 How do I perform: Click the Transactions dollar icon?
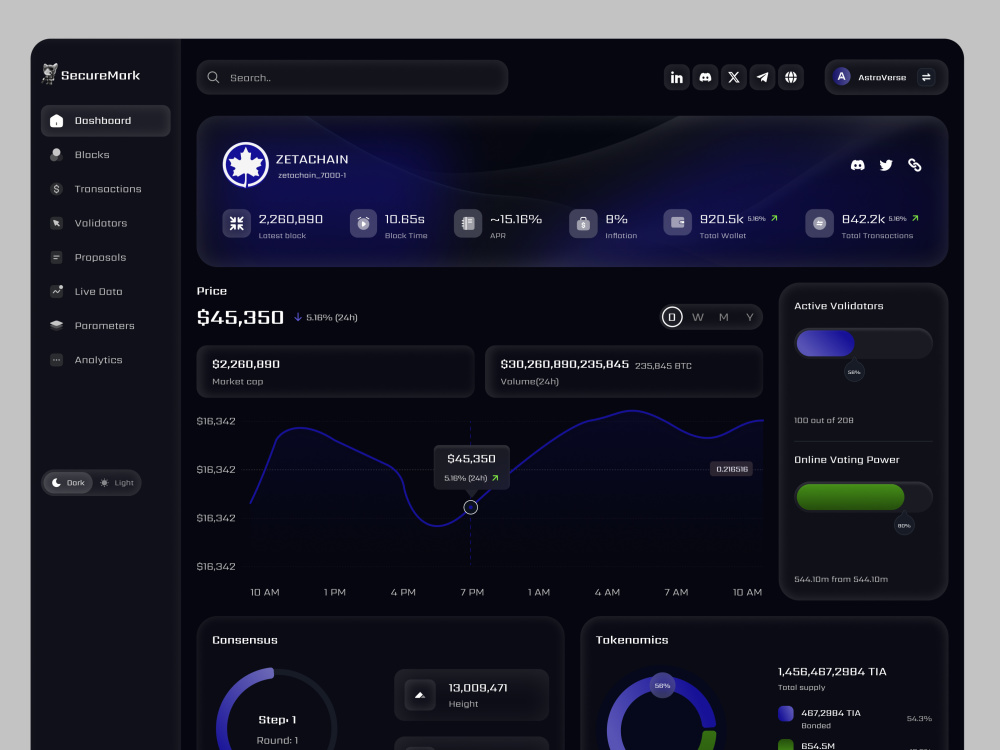56,189
